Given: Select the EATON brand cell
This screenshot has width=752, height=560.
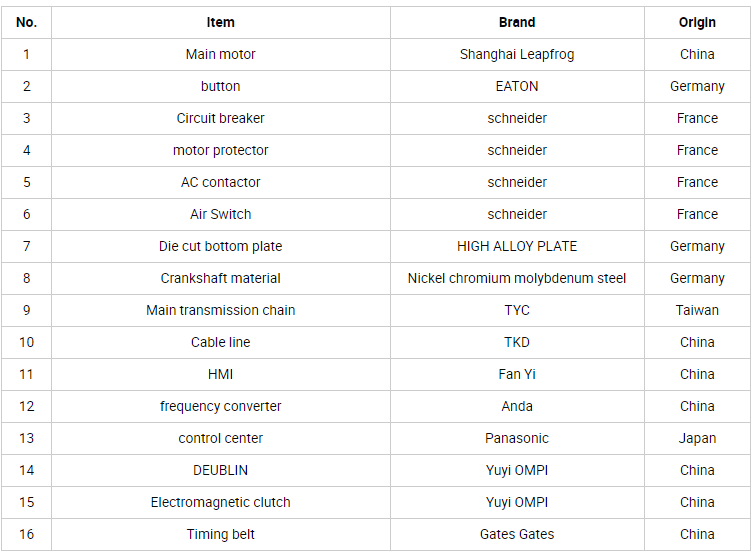Looking at the screenshot, I should (x=517, y=86).
